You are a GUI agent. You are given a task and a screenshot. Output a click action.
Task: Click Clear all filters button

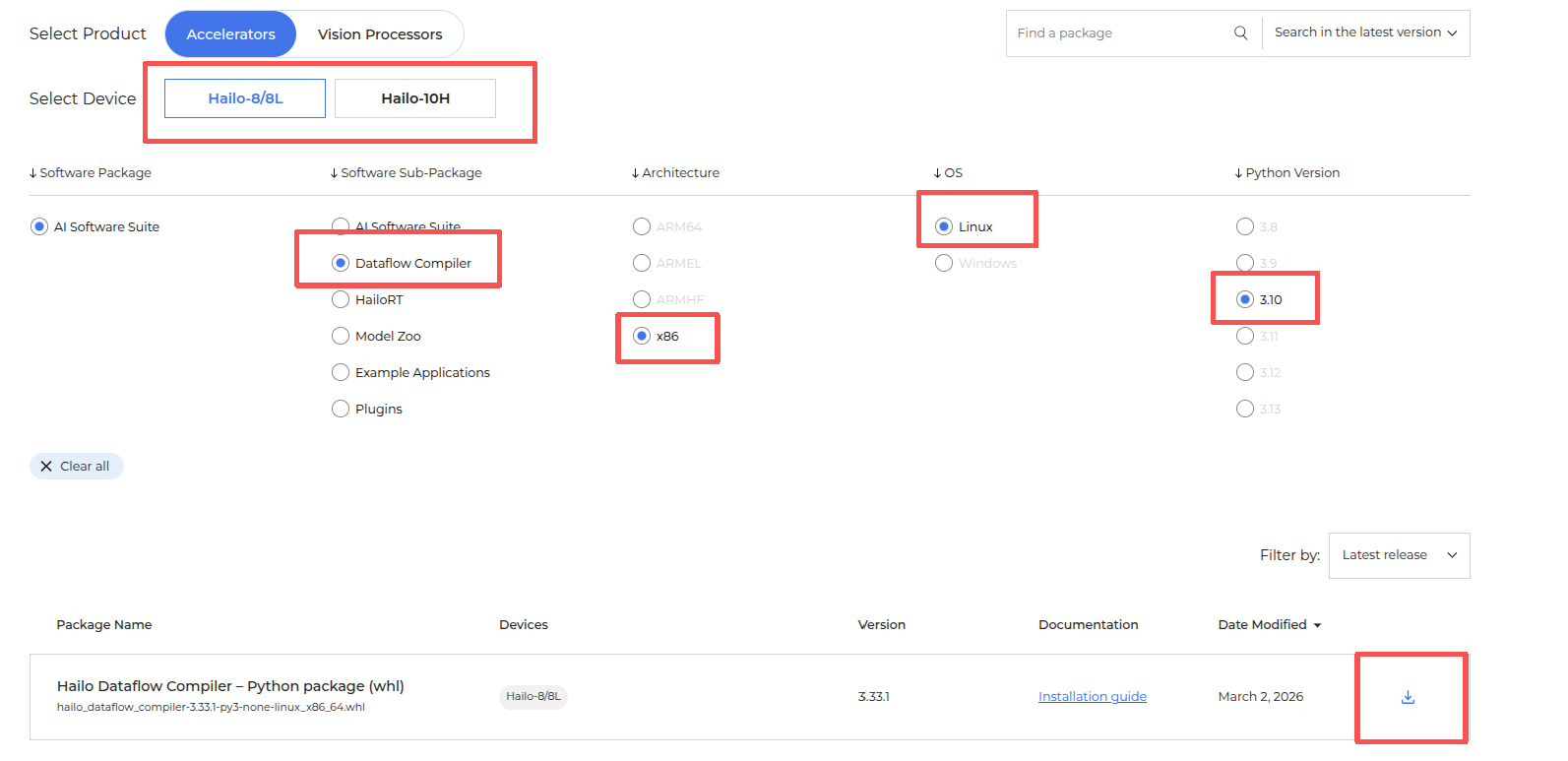pyautogui.click(x=77, y=467)
